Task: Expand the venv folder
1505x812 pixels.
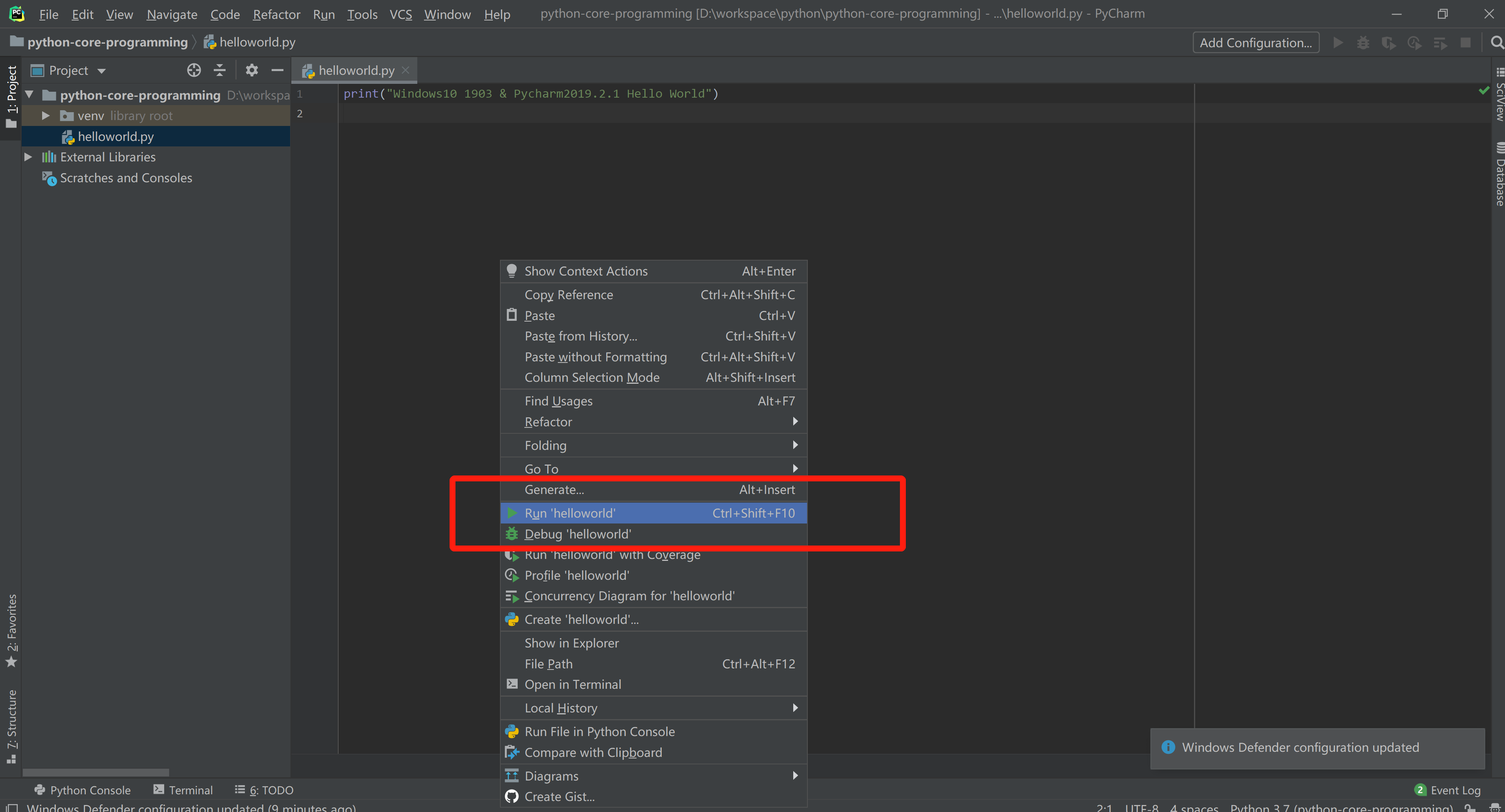Action: pyautogui.click(x=46, y=116)
